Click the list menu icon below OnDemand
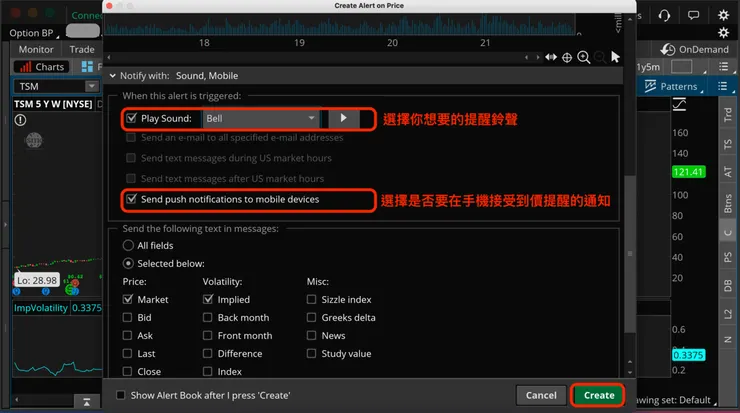The height and width of the screenshot is (413, 740). (723, 67)
